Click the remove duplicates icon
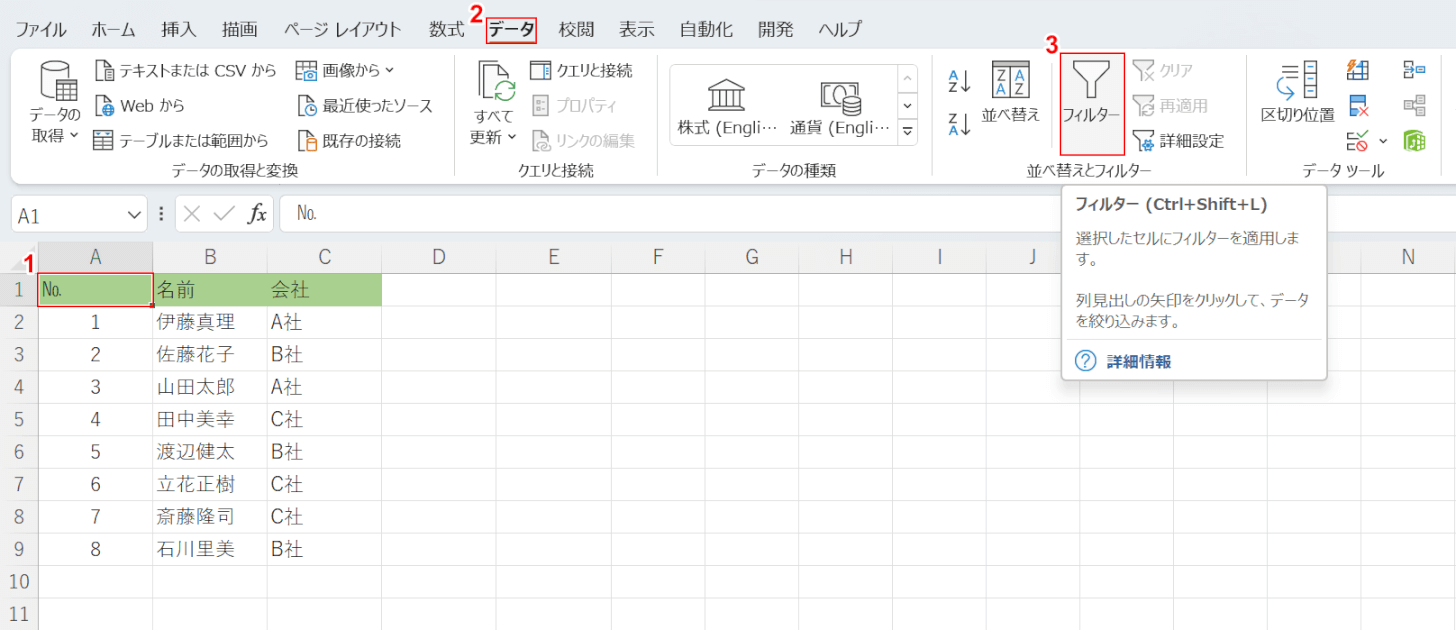 point(1358,105)
